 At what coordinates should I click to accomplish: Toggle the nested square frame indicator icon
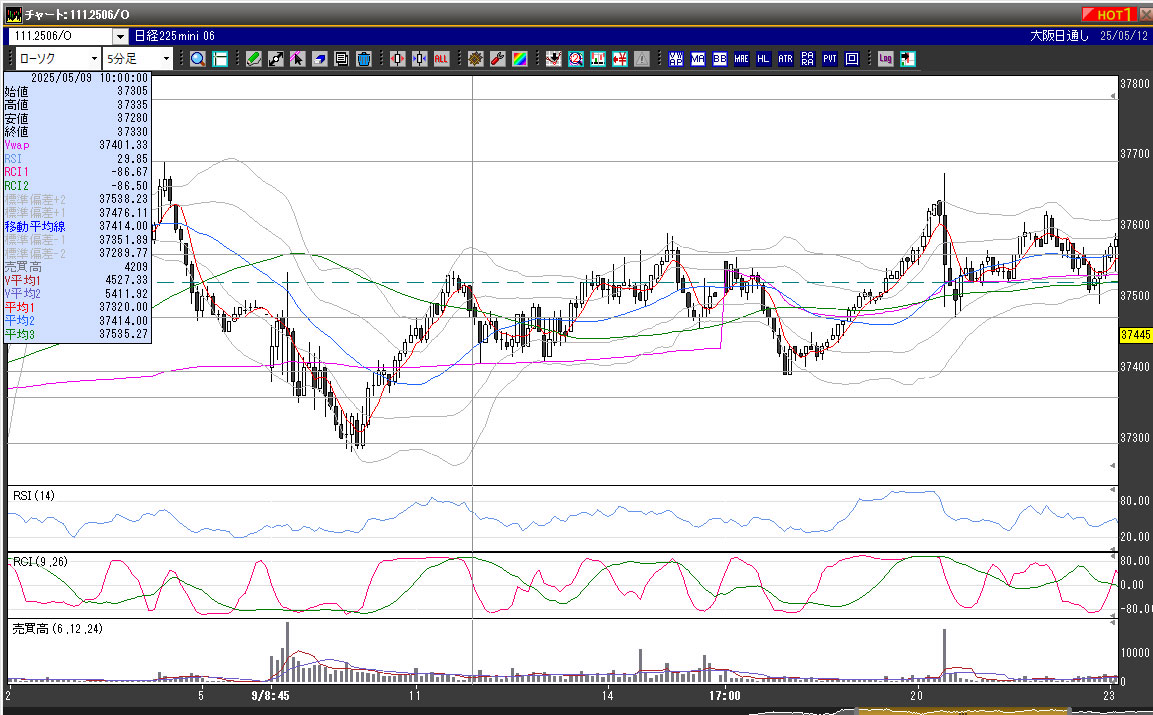pyautogui.click(x=852, y=59)
